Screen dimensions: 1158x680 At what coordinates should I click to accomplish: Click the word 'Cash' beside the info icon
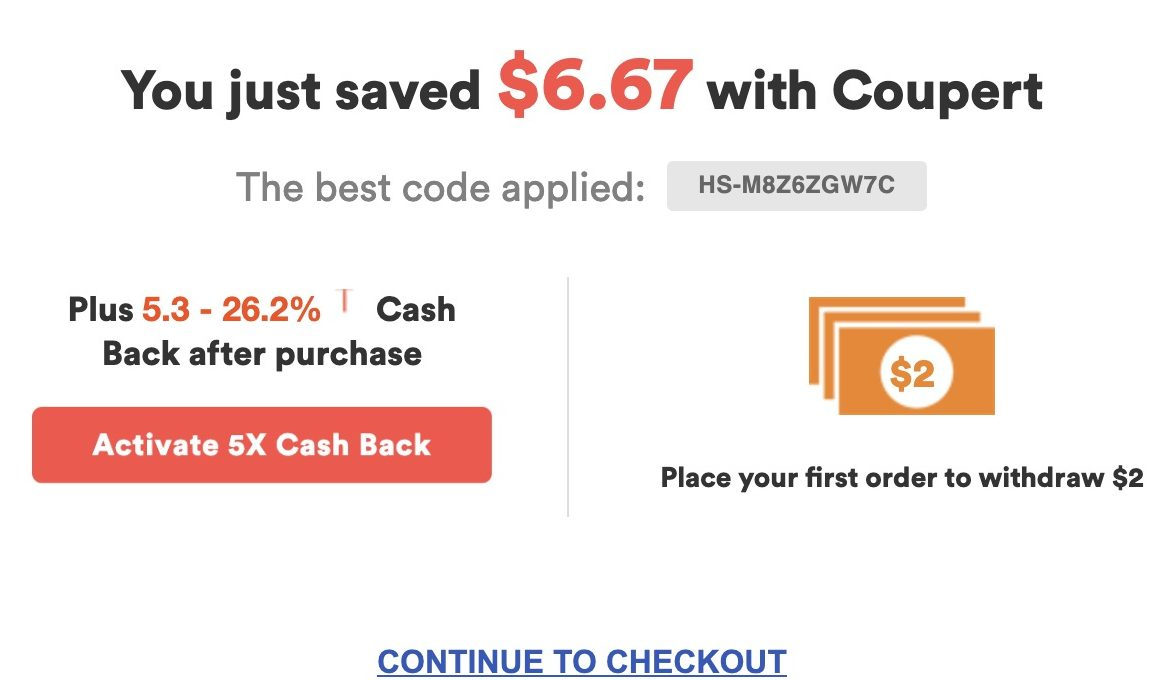click(x=416, y=309)
